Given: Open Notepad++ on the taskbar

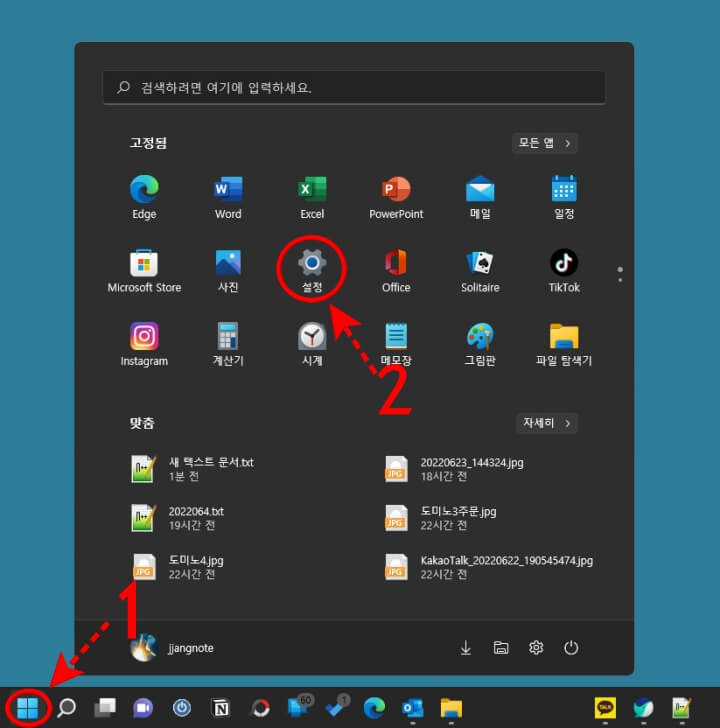Looking at the screenshot, I should (x=681, y=708).
